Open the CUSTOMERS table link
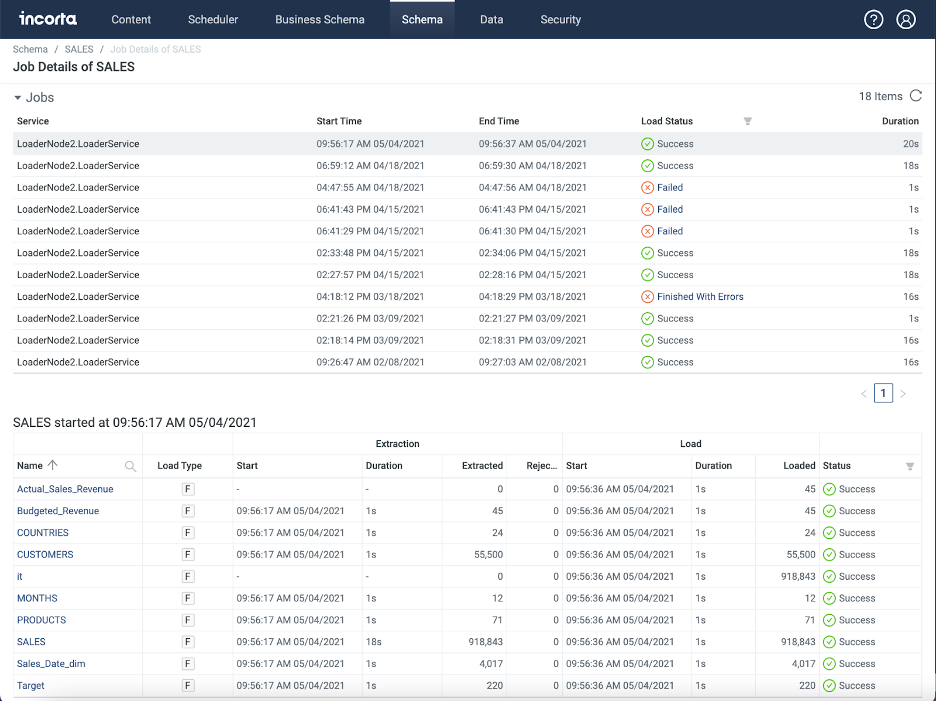This screenshot has width=936, height=702. [x=45, y=554]
